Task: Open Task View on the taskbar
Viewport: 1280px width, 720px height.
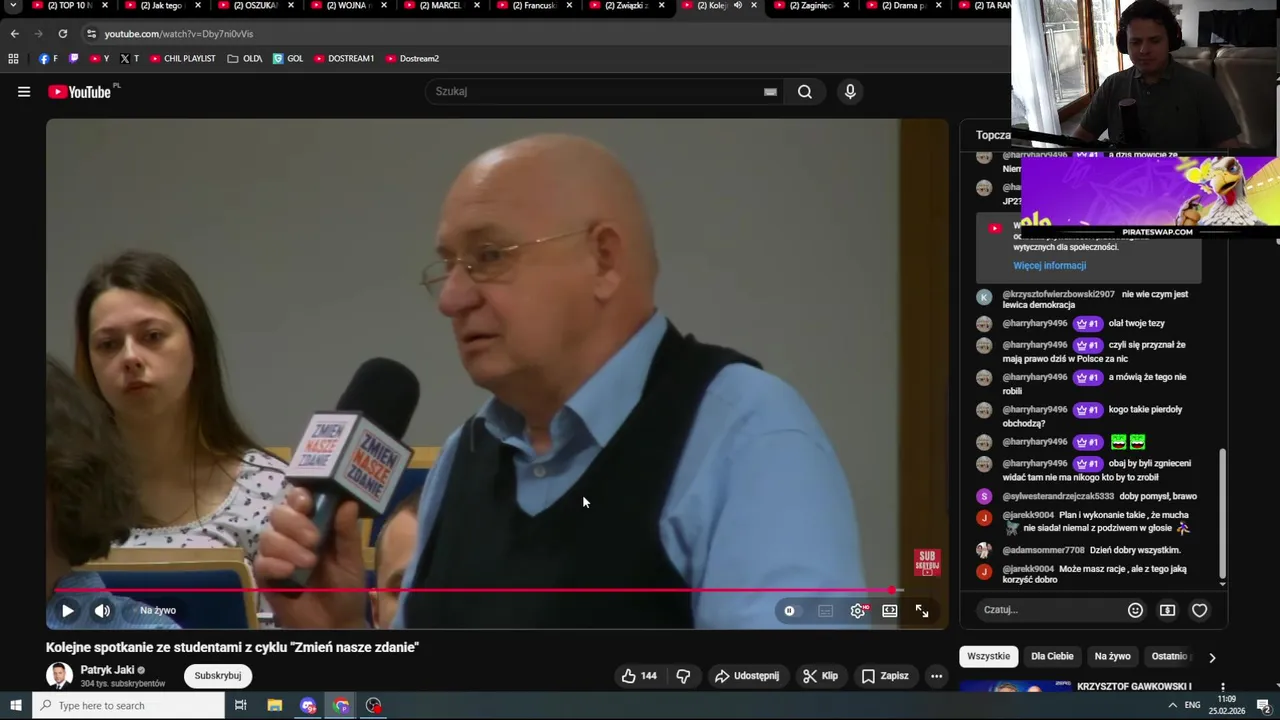Action: 241,706
